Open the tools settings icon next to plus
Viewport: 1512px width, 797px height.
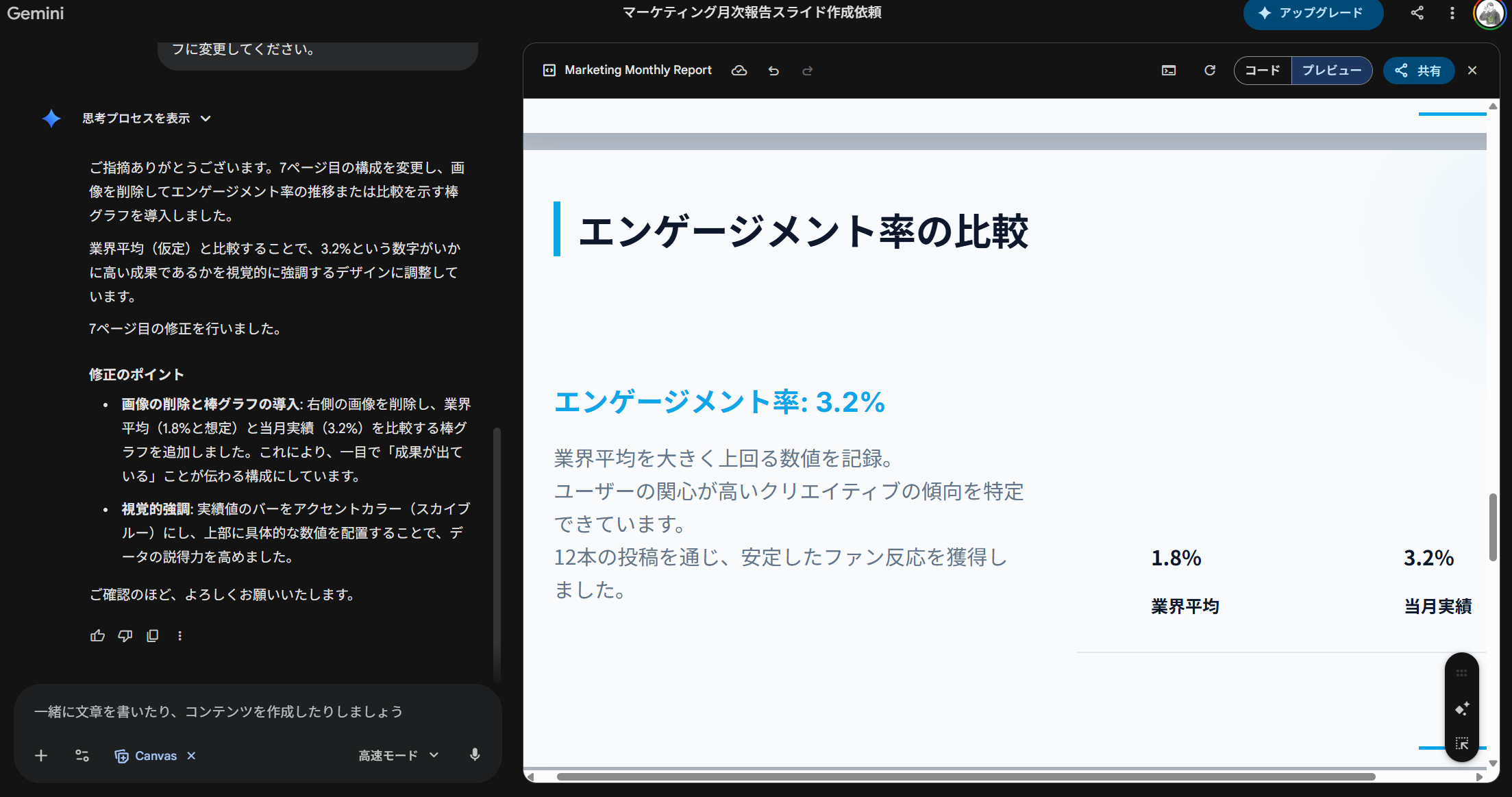(x=82, y=755)
